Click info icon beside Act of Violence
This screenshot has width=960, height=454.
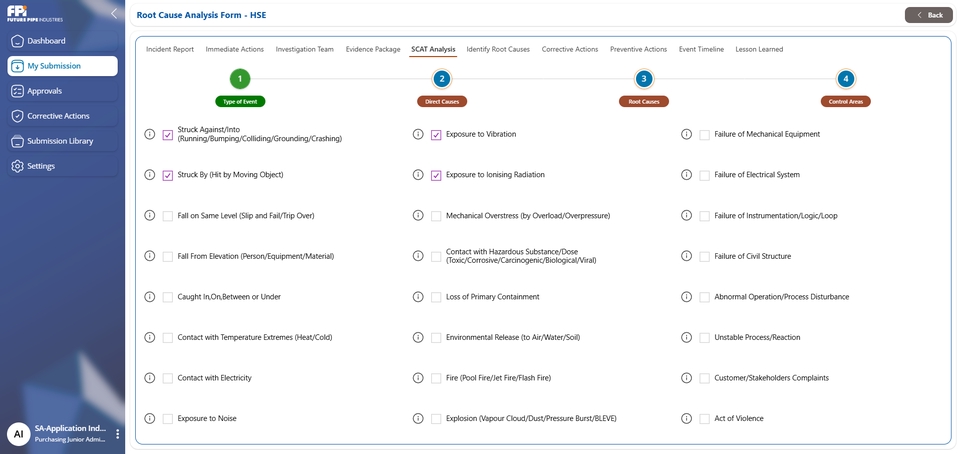[x=686, y=418]
